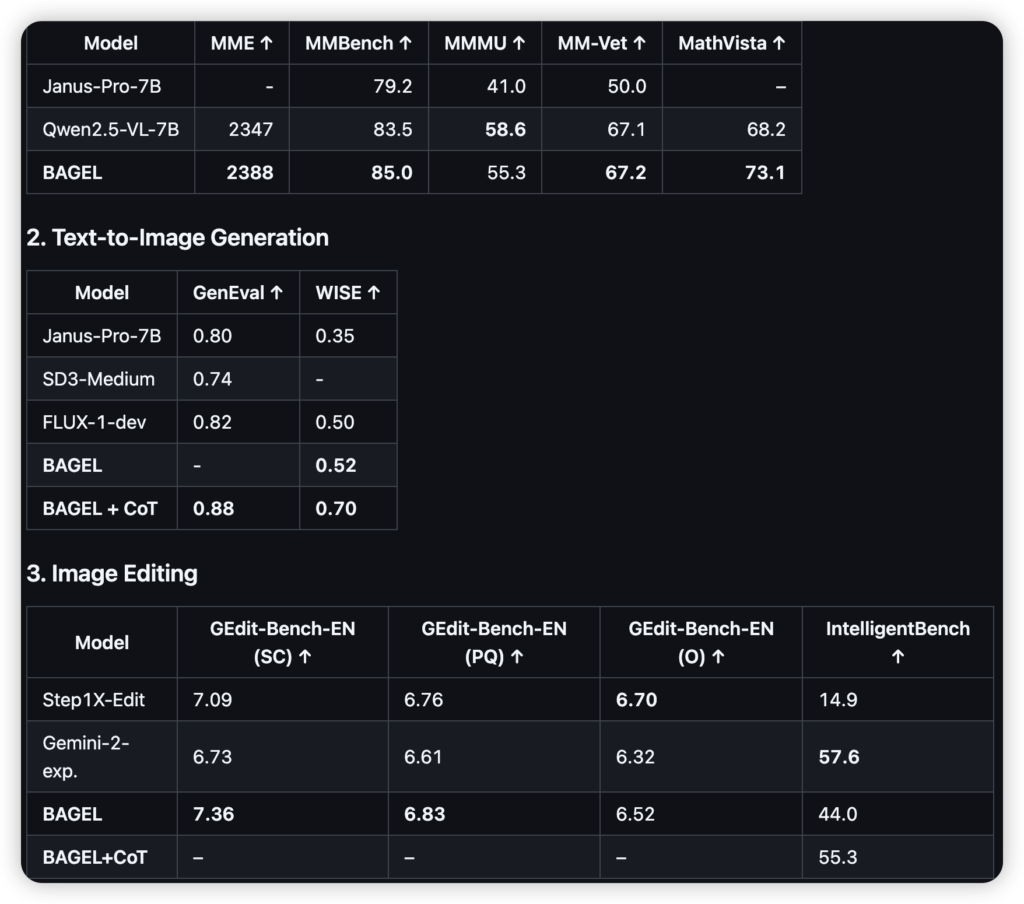Select the 6.76 PQ value
This screenshot has width=1024, height=904.
point(423,700)
